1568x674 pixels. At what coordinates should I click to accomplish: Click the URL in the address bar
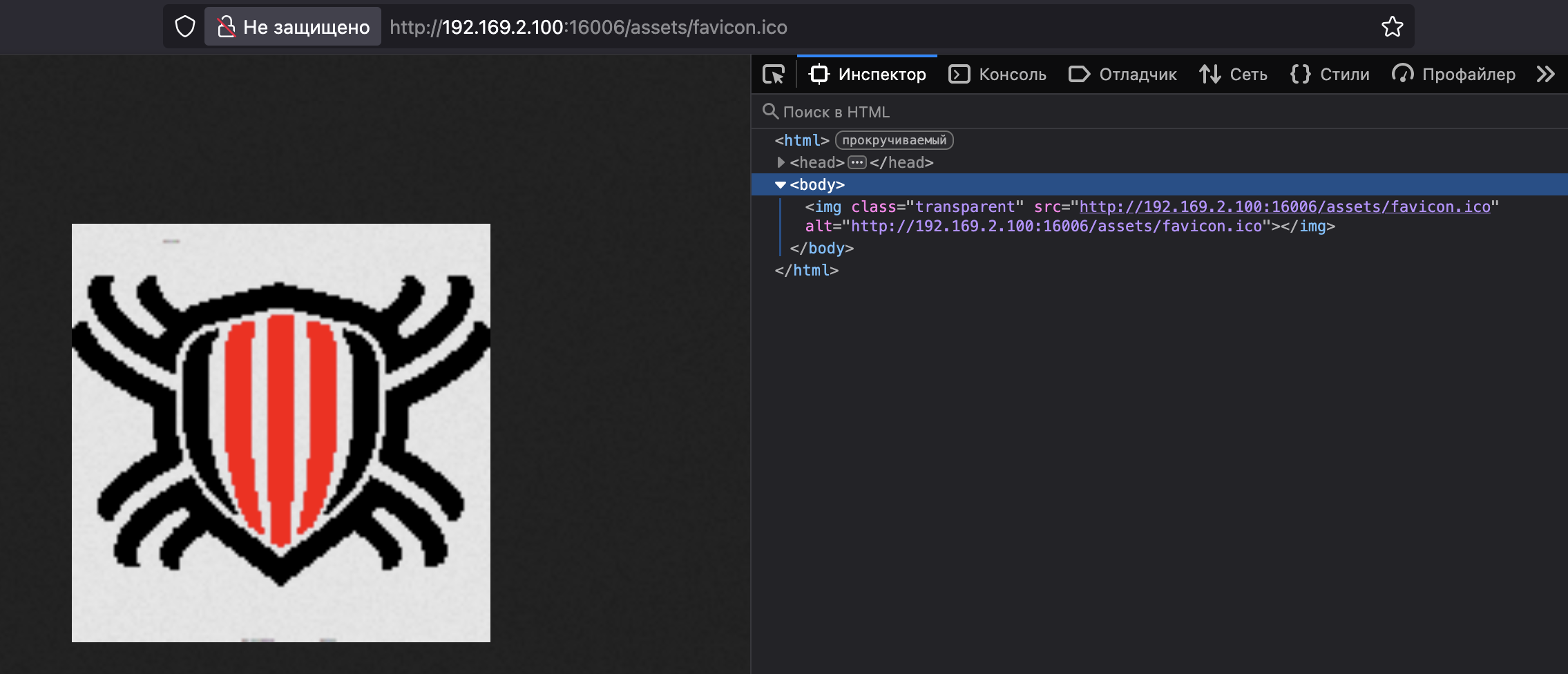(x=589, y=27)
